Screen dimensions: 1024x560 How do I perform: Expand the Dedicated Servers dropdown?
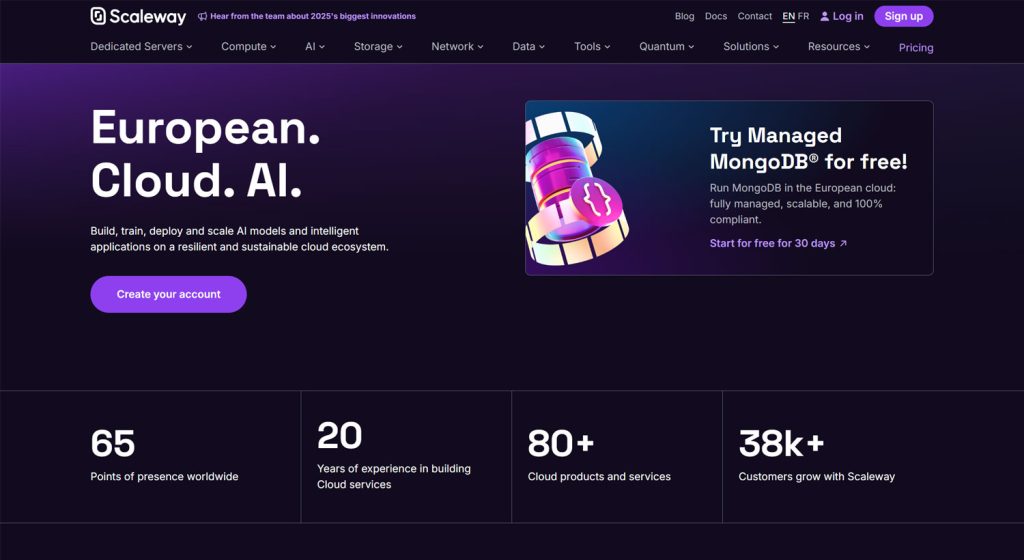(x=141, y=47)
